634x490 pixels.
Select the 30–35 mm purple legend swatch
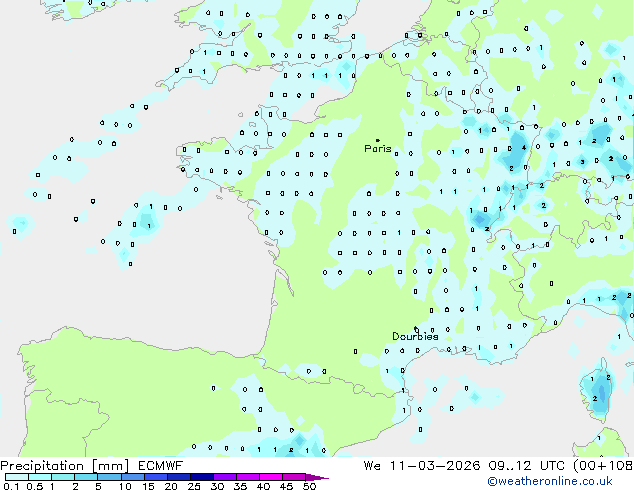[x=224, y=477]
